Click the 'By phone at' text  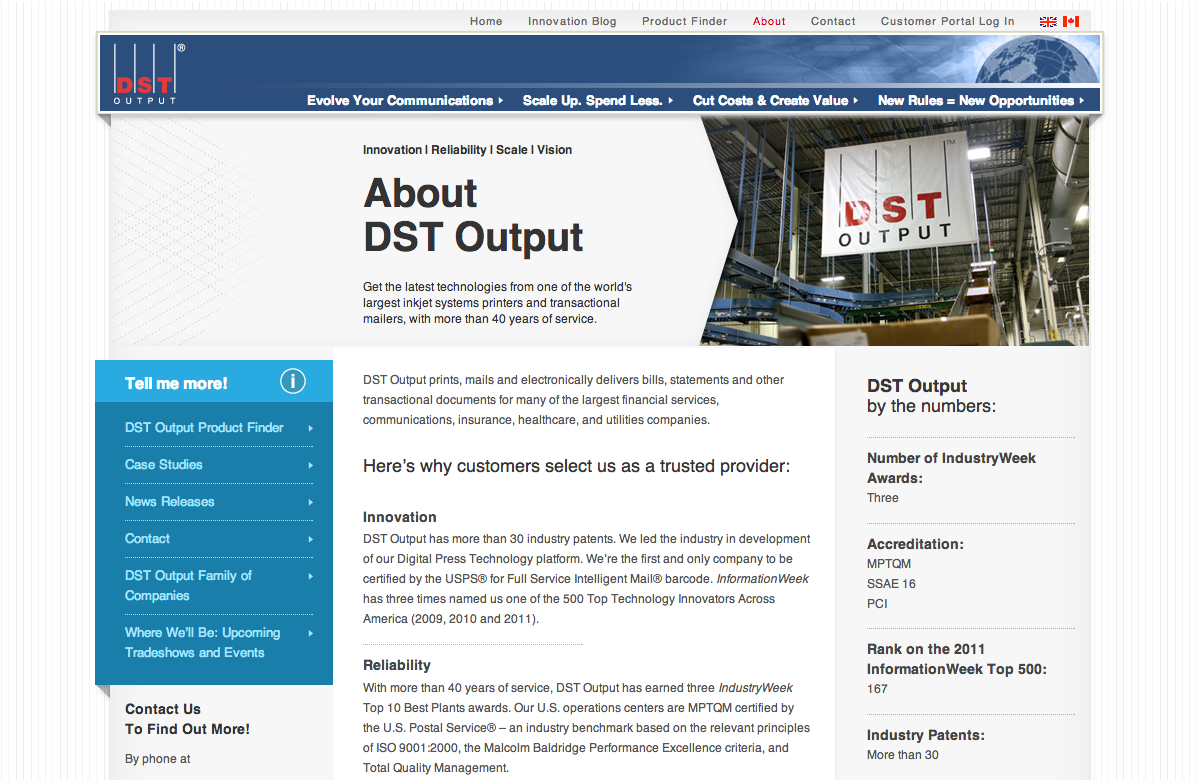157,759
